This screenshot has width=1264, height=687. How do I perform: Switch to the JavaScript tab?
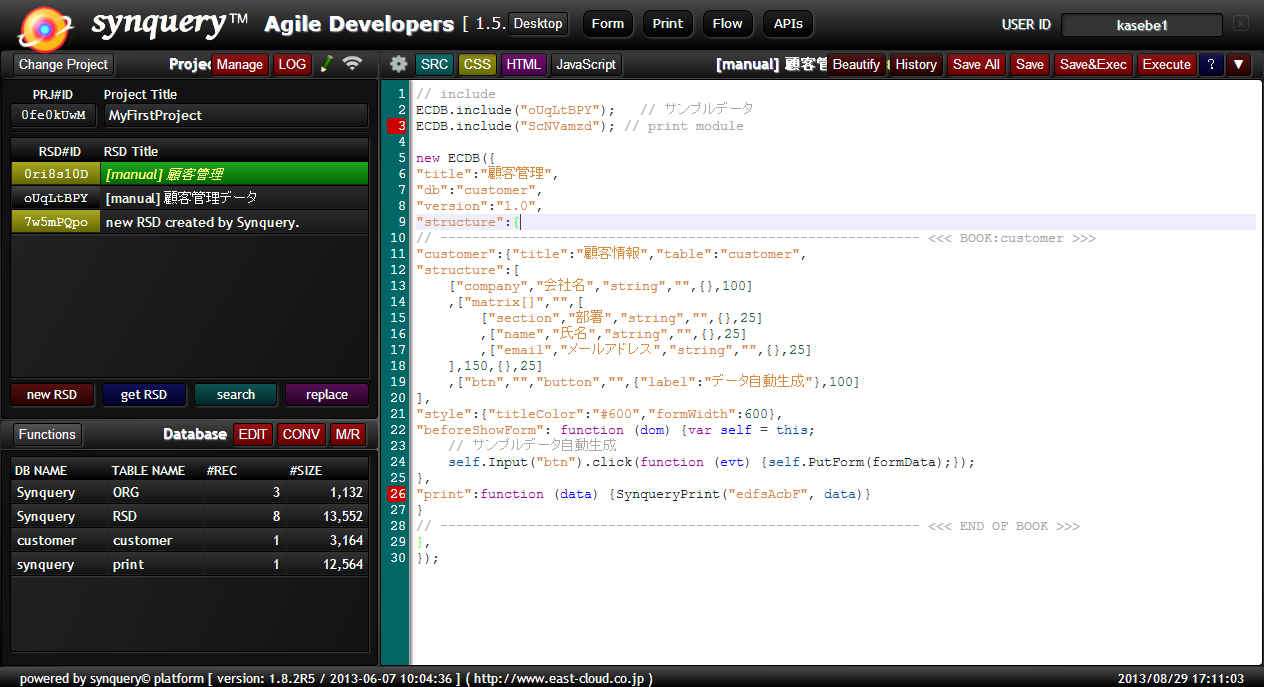click(586, 64)
